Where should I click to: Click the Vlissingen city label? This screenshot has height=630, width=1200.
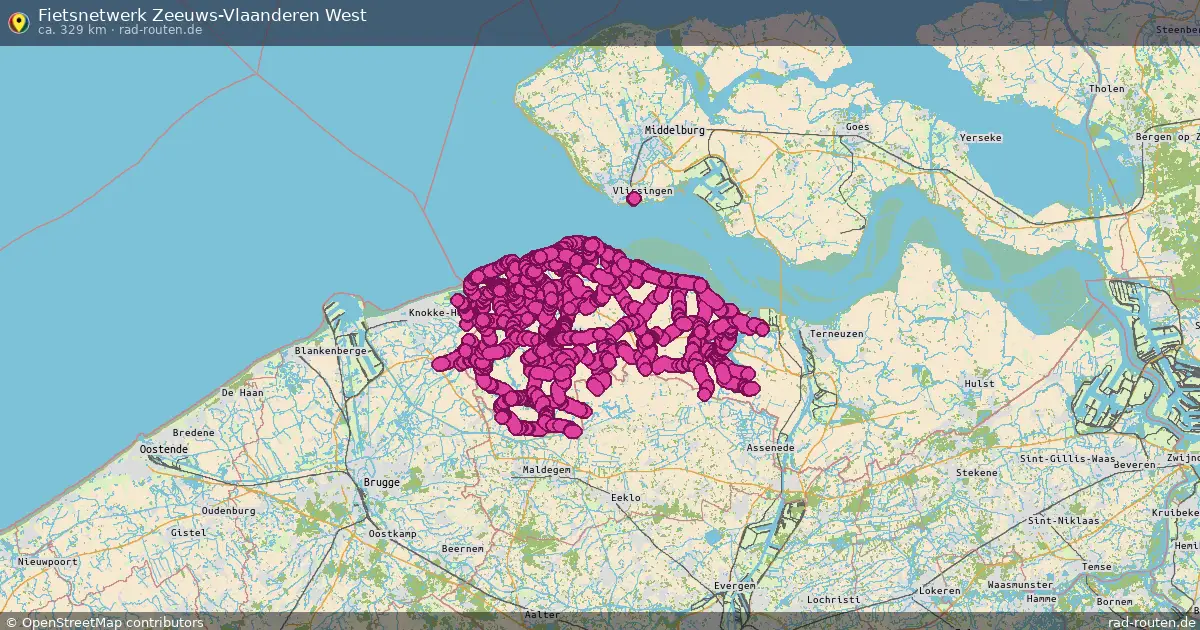click(x=642, y=190)
